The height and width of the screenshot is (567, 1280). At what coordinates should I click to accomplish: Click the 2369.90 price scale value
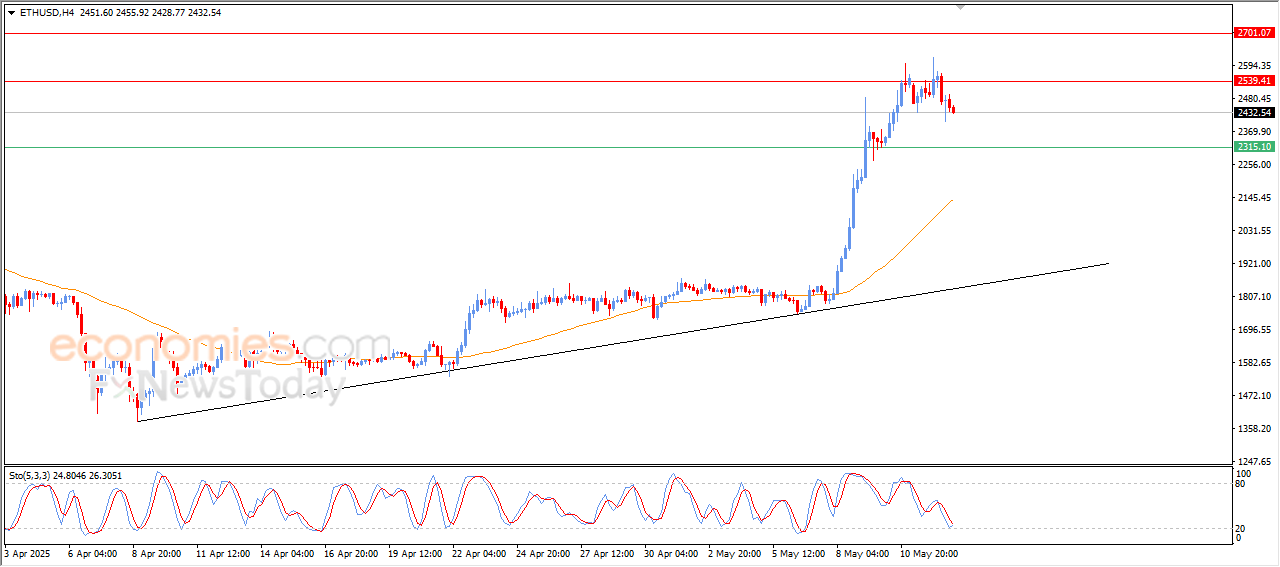[x=1254, y=132]
